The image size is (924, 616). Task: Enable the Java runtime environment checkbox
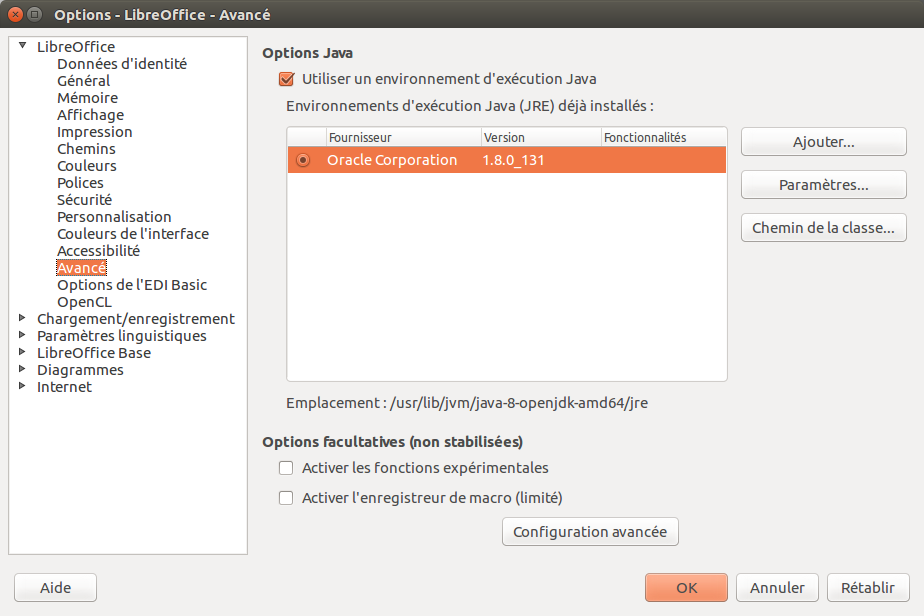tap(287, 79)
